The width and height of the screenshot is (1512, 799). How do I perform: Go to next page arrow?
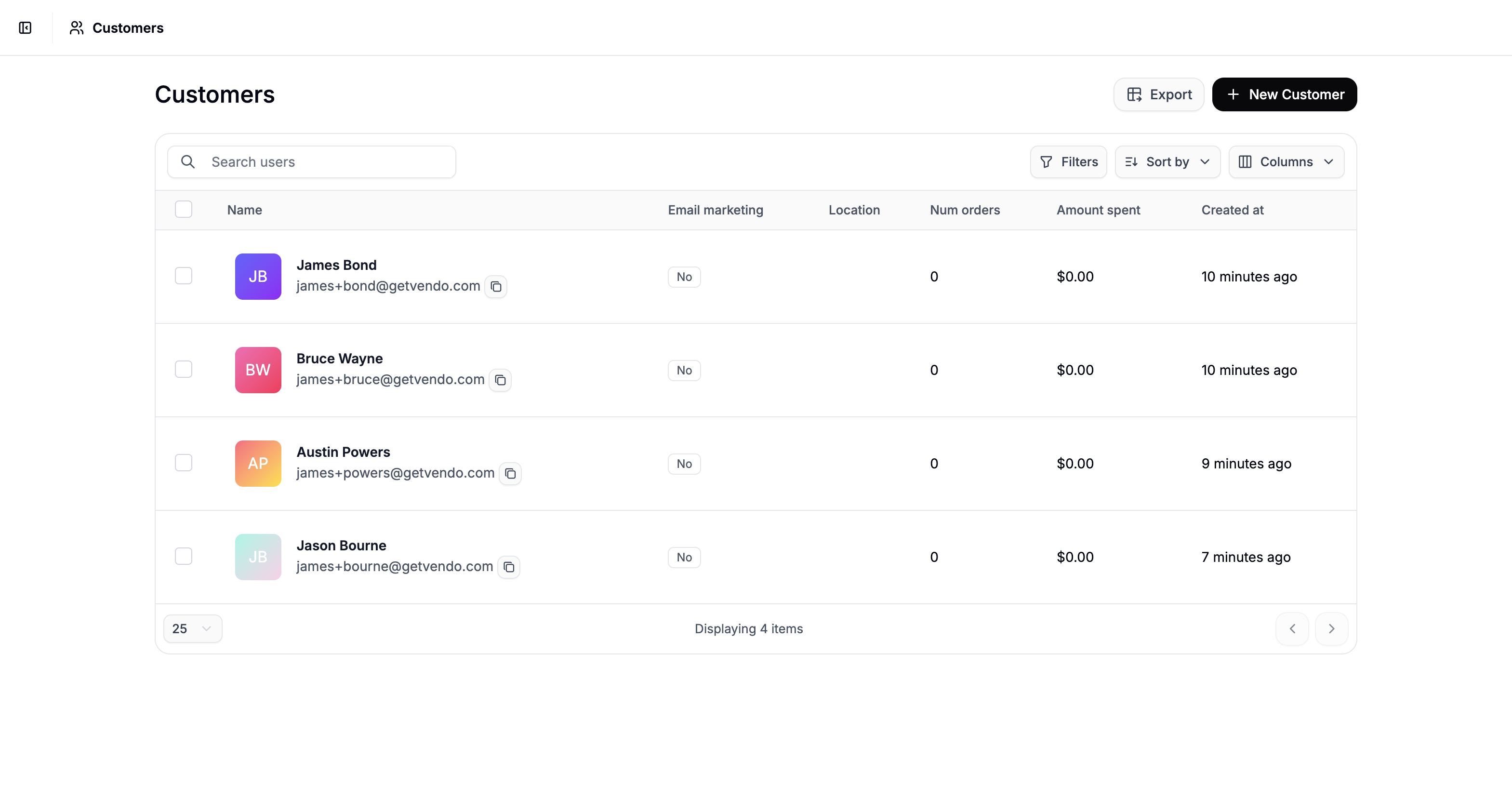tap(1332, 629)
